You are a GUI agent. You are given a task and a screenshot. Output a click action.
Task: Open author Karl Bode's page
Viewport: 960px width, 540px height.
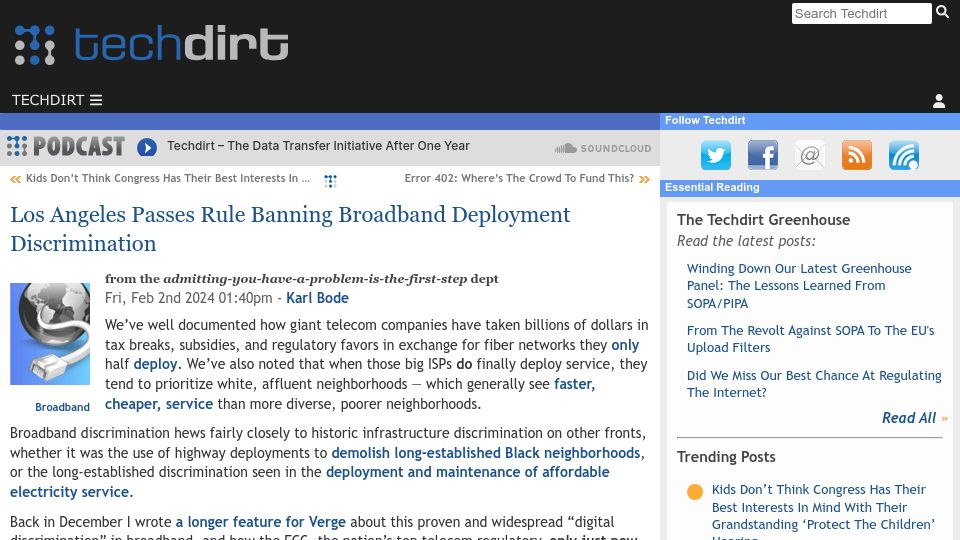317,298
